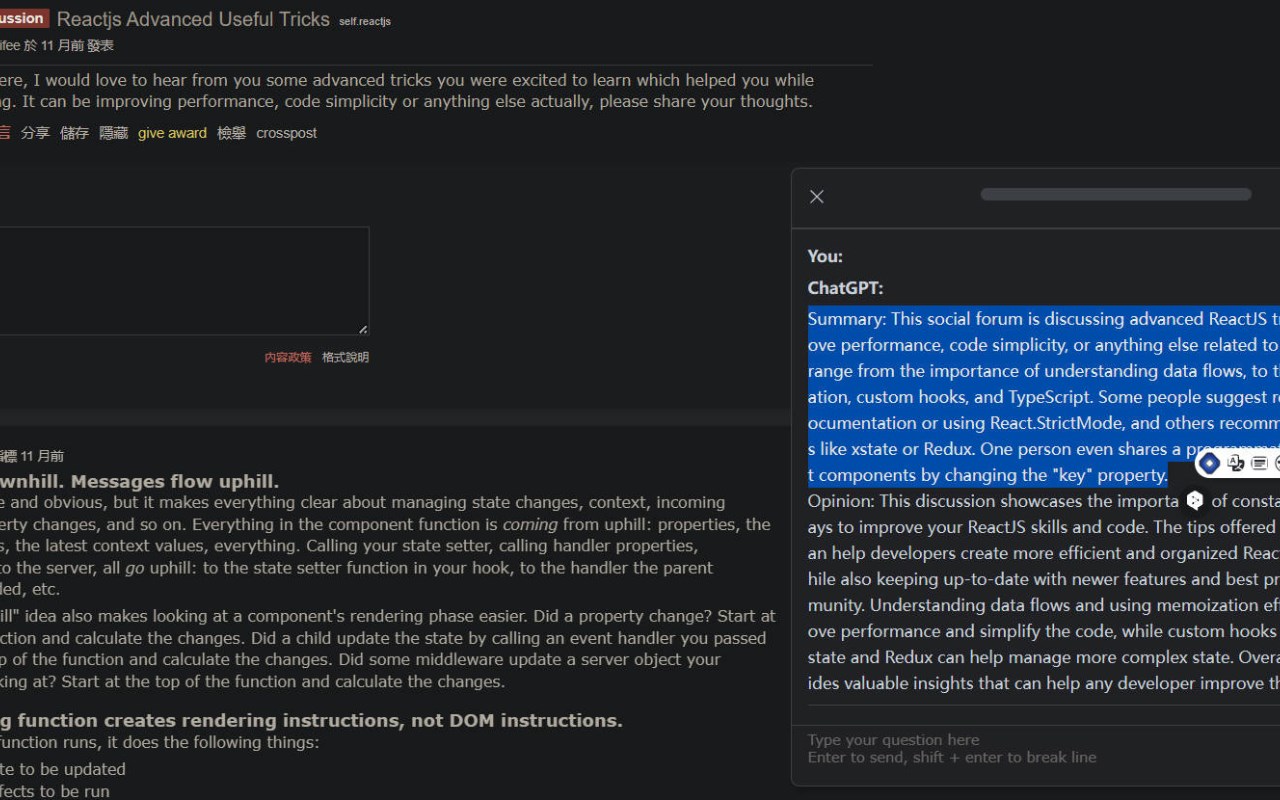Click the crosspost link
1280x800 pixels.
click(286, 133)
